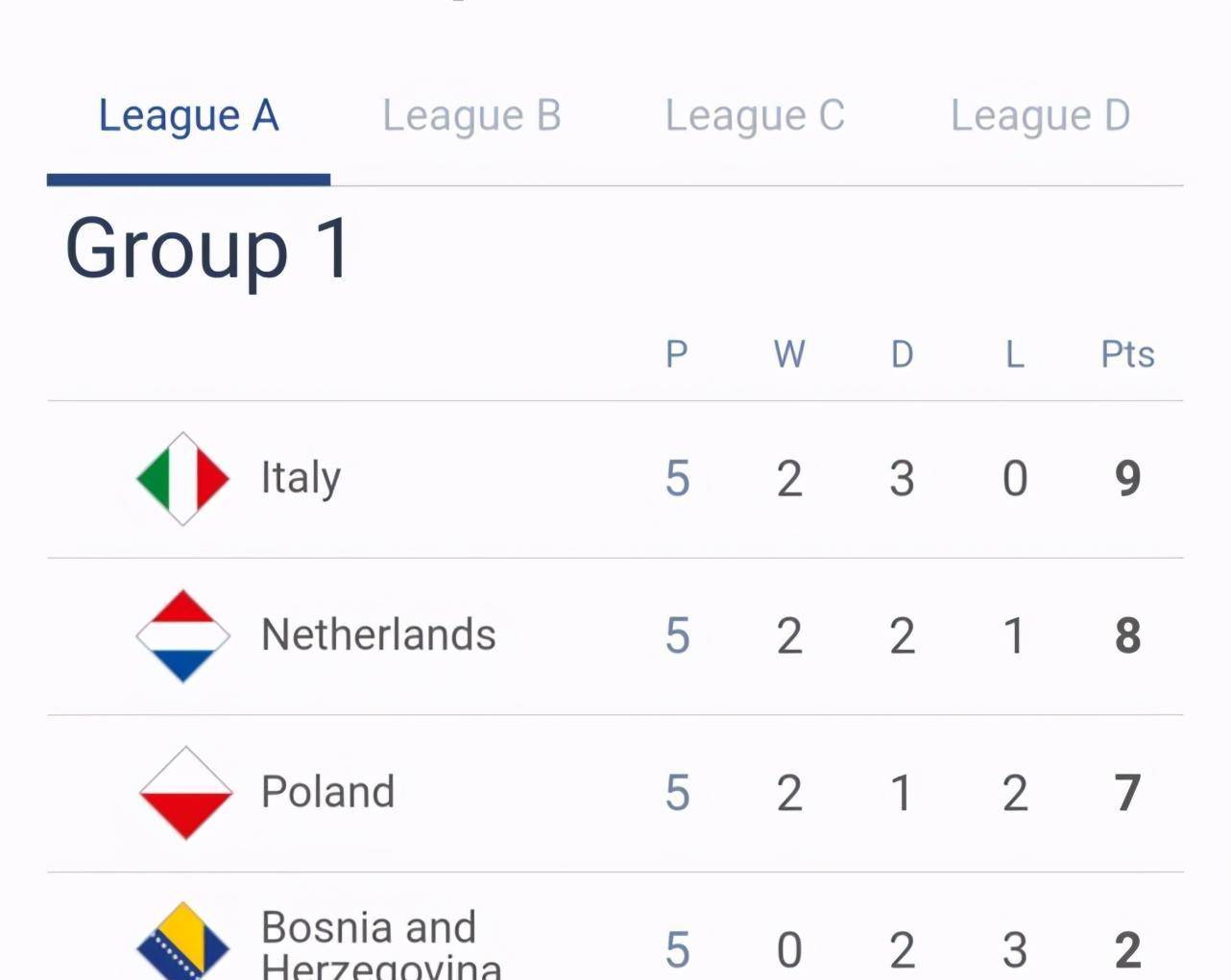1231x980 pixels.
Task: Select the Poland flag icon
Action: pyautogui.click(x=185, y=793)
